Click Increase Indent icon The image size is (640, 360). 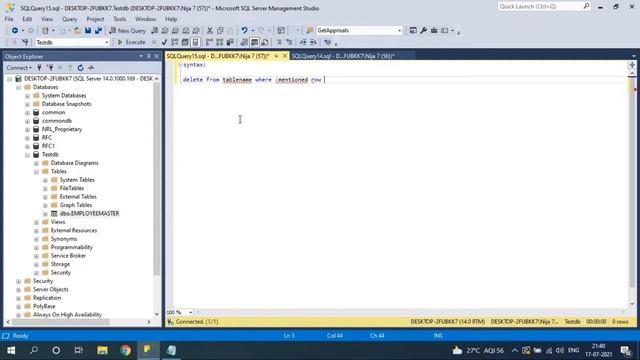click(x=313, y=42)
